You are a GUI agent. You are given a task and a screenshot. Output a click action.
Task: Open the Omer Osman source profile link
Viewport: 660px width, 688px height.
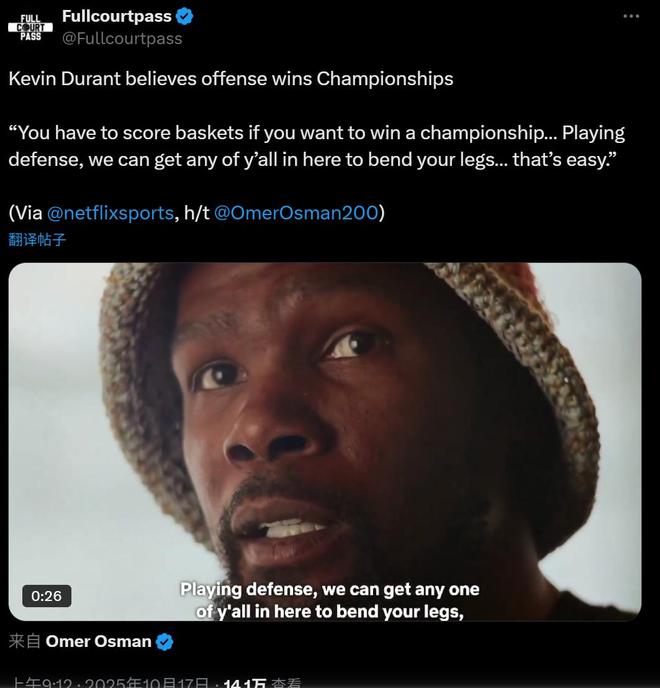pyautogui.click(x=98, y=641)
